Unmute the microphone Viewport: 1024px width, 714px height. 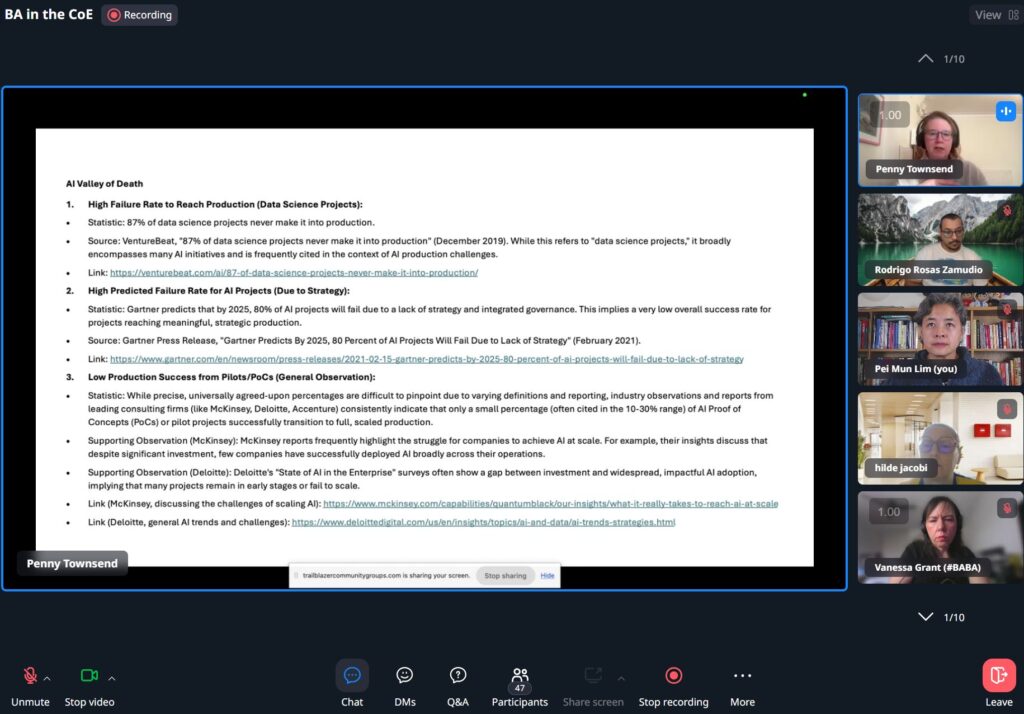click(30, 684)
